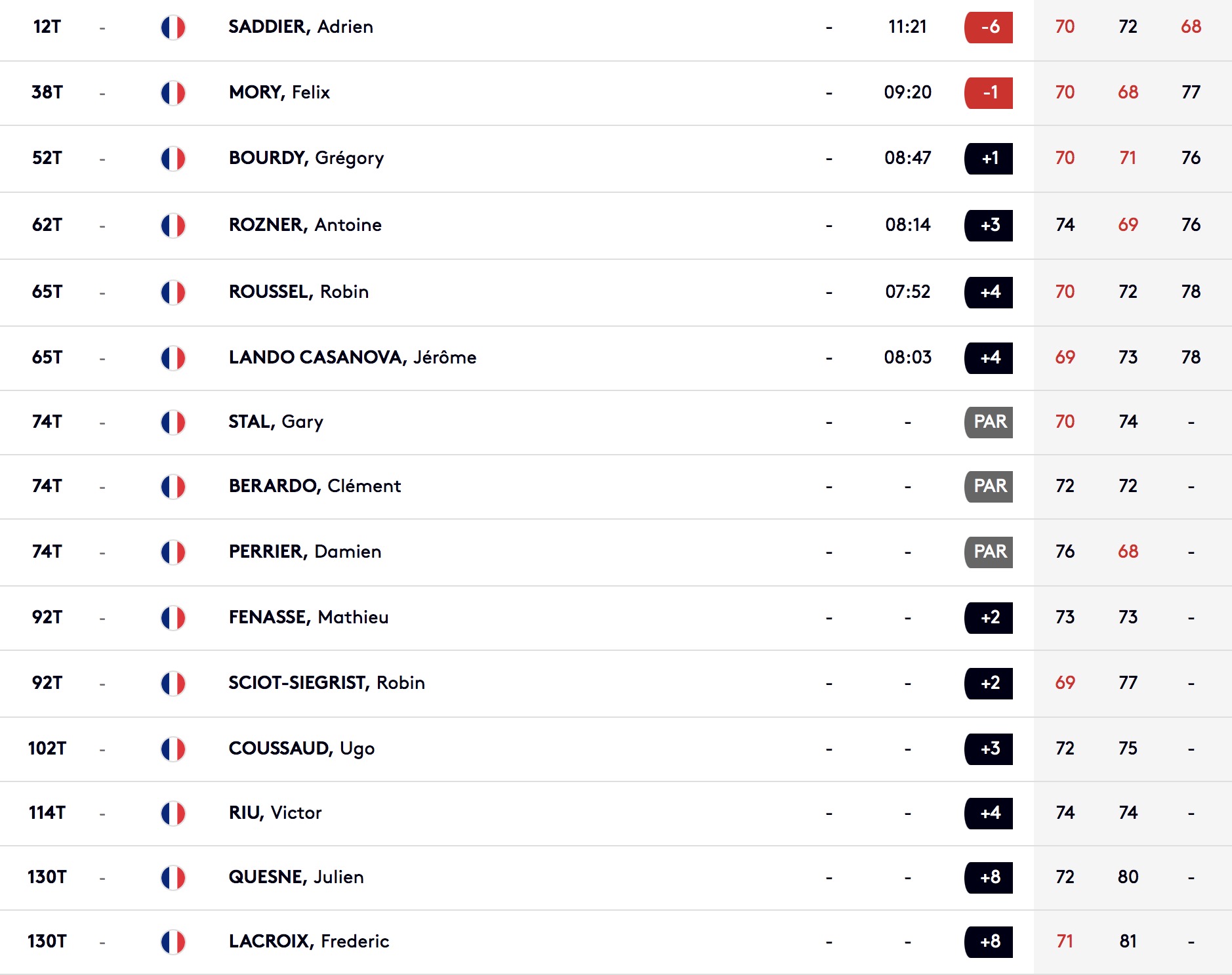Click the flag icon next to LACROIX, Frederic
This screenshot has width=1232, height=975.
(173, 942)
